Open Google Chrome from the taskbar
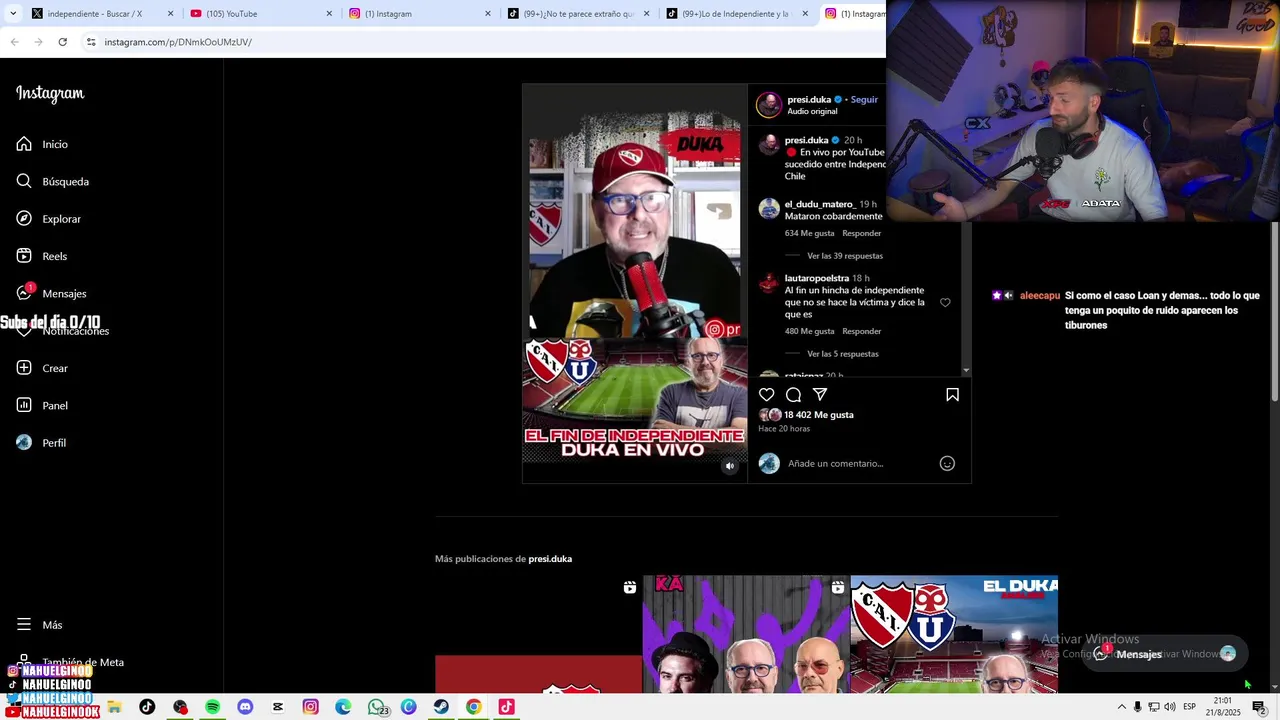 (x=474, y=707)
